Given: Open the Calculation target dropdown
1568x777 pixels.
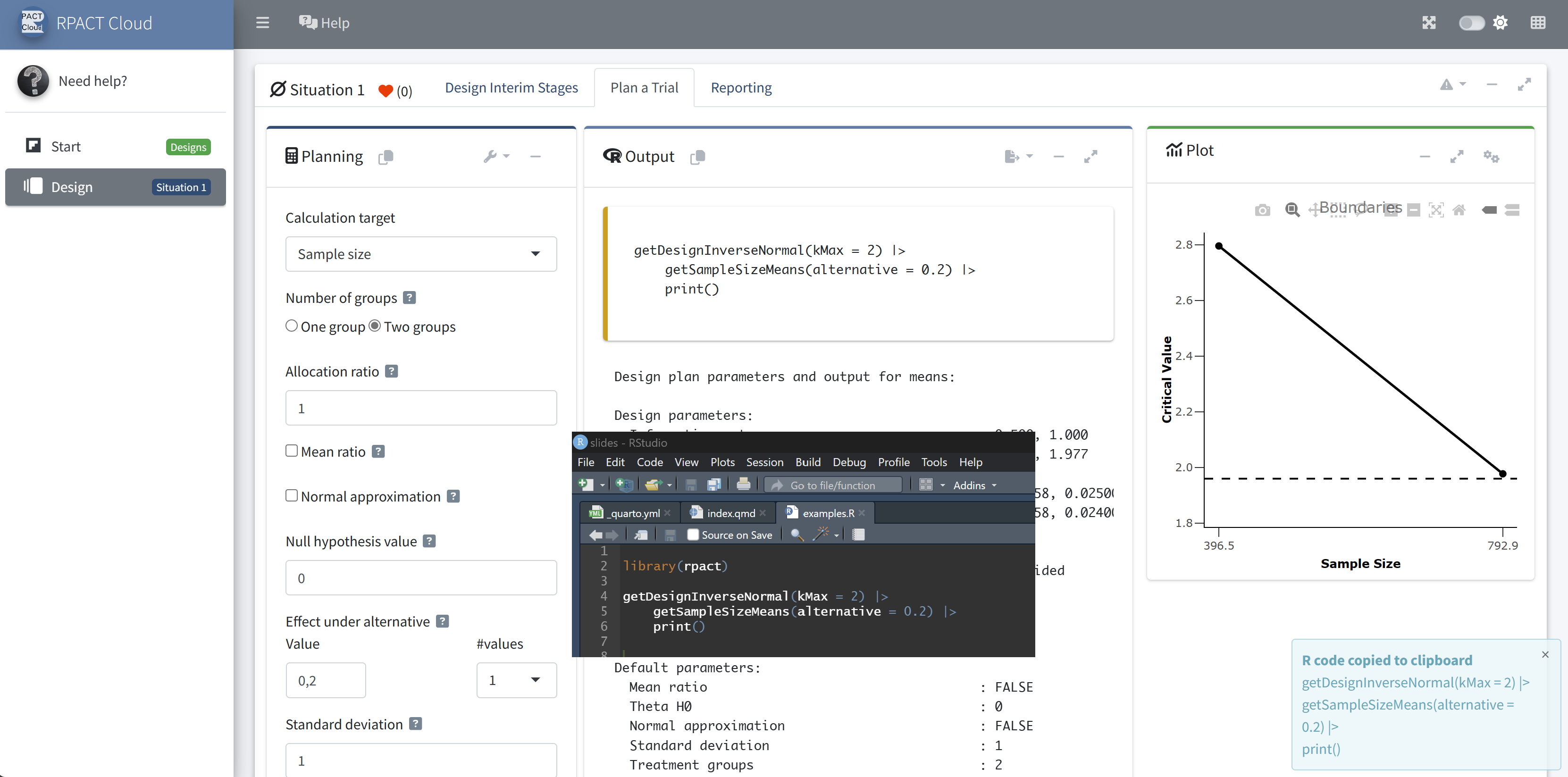Looking at the screenshot, I should tap(420, 254).
